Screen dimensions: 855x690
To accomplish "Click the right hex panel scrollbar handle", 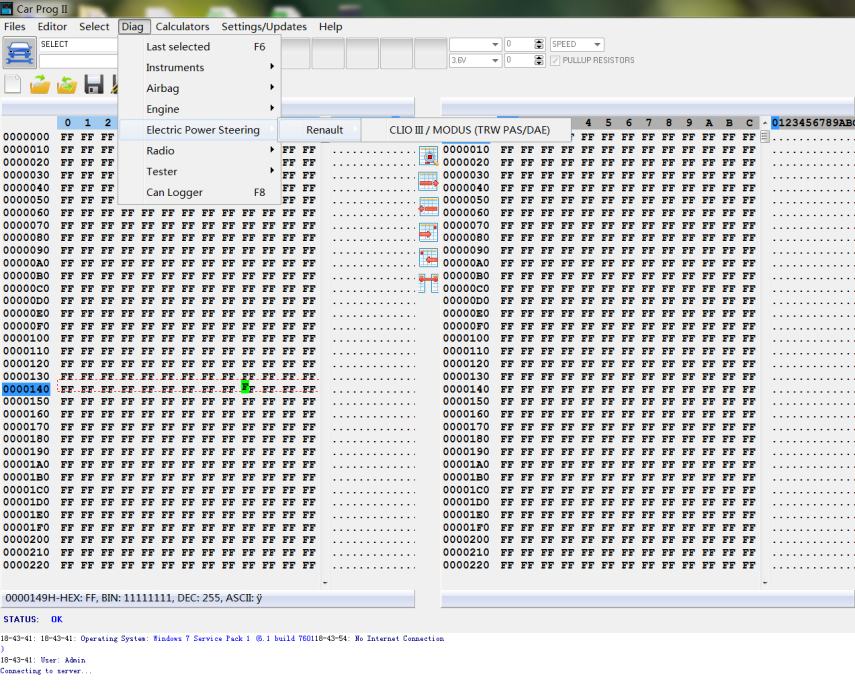I will [x=765, y=137].
